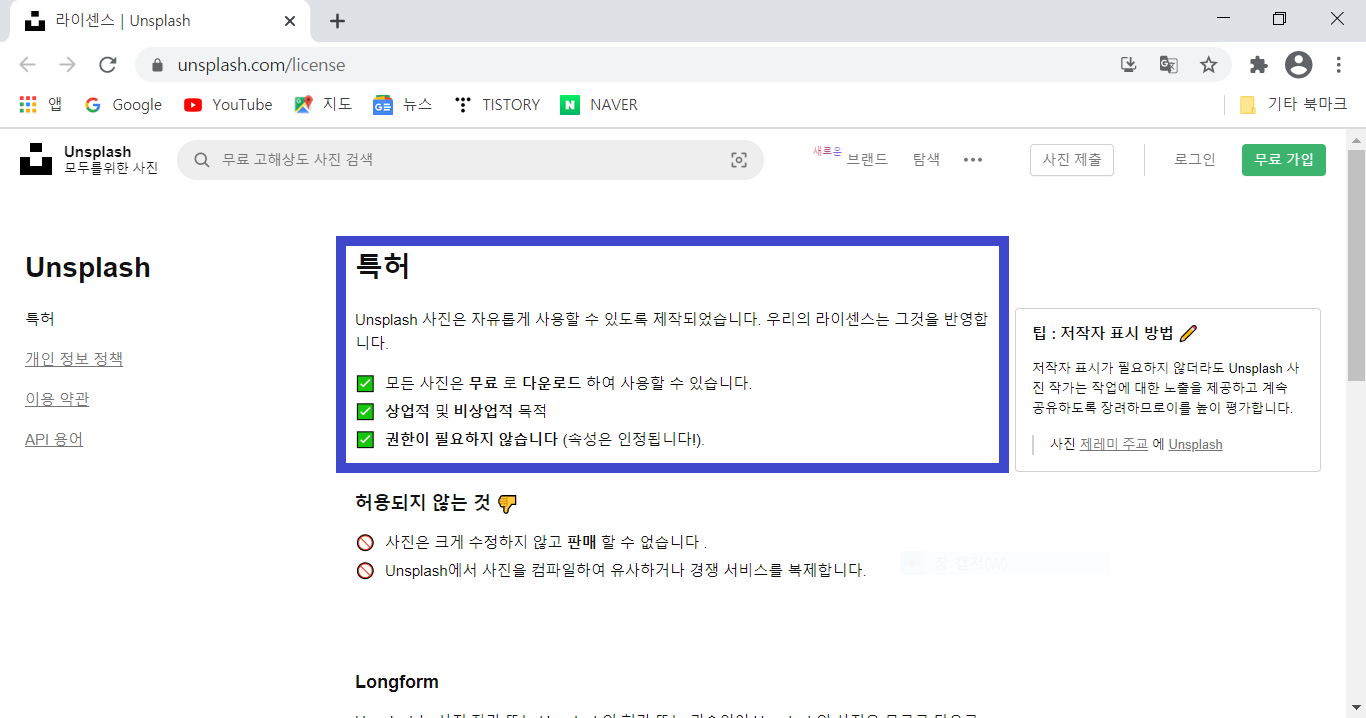This screenshot has height=718, width=1366.
Task: Expand the three-dot more menu in header
Action: point(973,160)
